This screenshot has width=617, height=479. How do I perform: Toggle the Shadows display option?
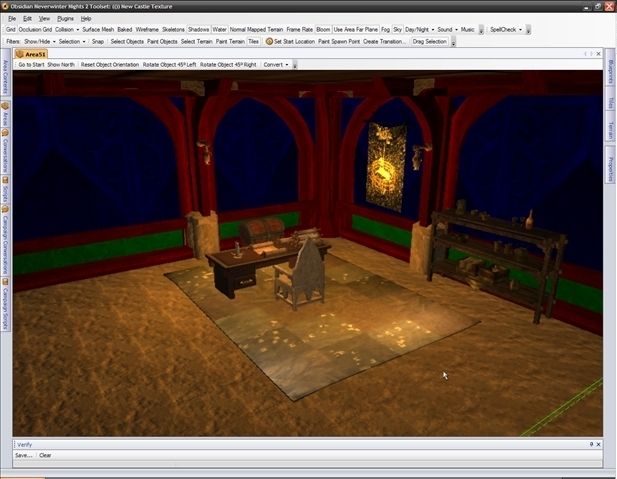coord(199,30)
